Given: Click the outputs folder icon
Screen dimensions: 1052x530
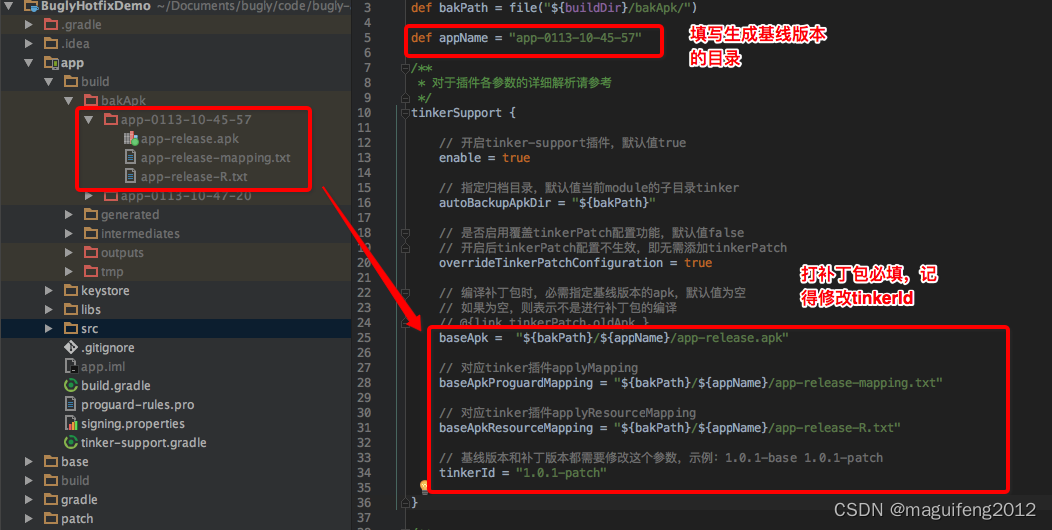Looking at the screenshot, I should click(x=91, y=253).
